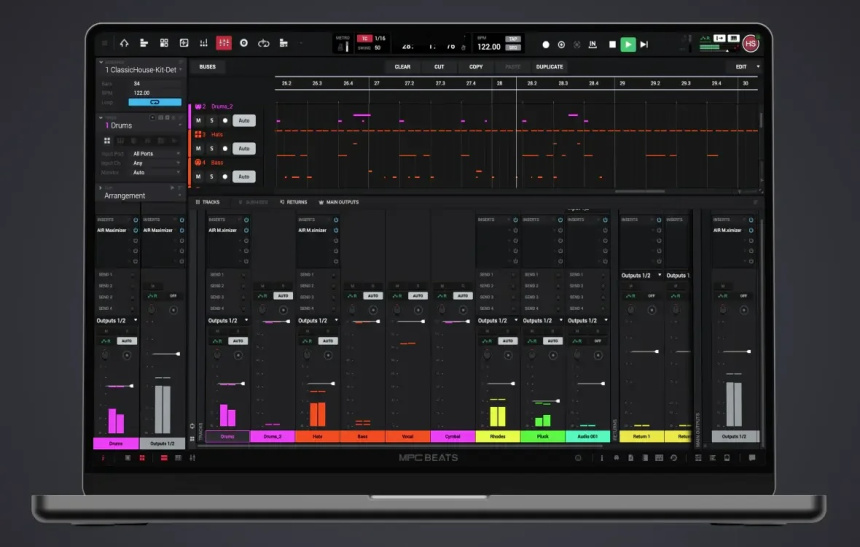Open the circular disc icon in toolbar
Screen dimensions: 860x547
tap(244, 43)
